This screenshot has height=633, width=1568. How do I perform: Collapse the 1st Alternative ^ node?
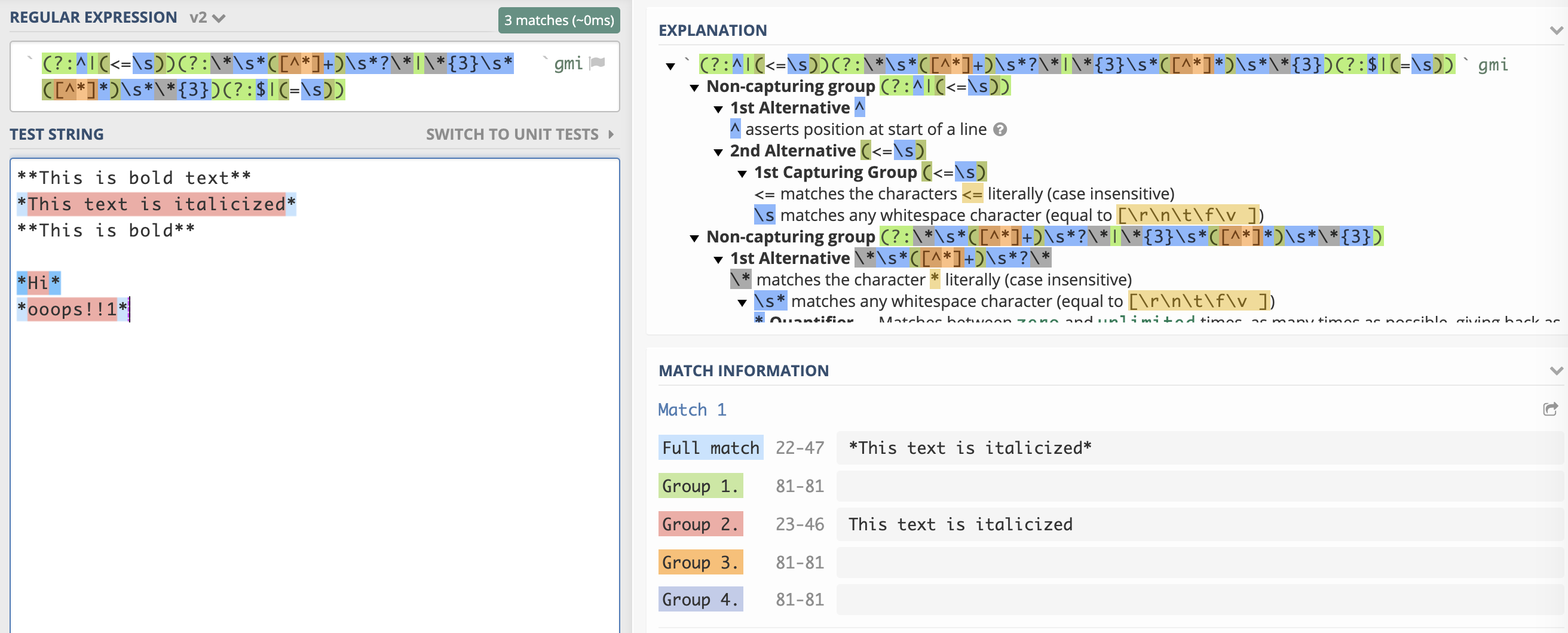point(718,109)
